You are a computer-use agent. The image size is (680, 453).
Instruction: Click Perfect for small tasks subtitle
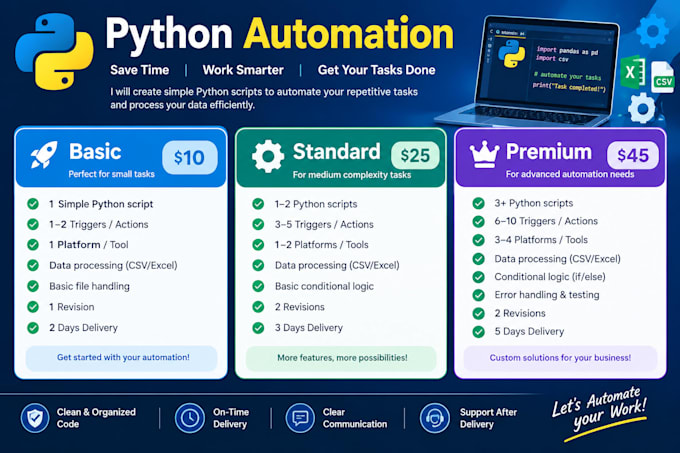pyautogui.click(x=111, y=174)
